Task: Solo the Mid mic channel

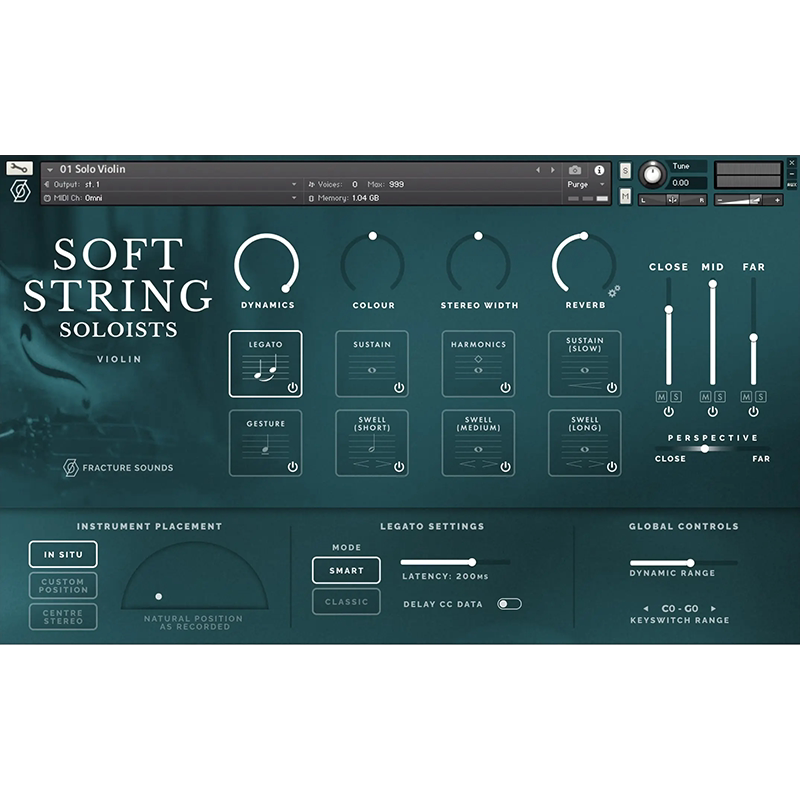Action: (720, 396)
